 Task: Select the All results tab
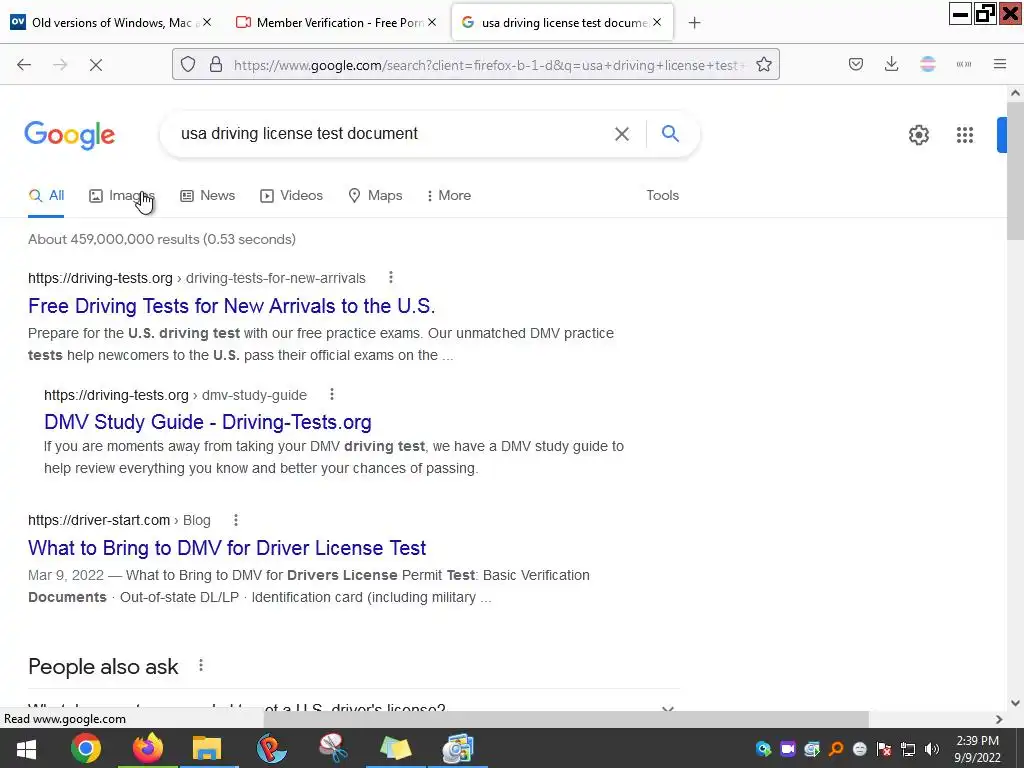(x=46, y=195)
